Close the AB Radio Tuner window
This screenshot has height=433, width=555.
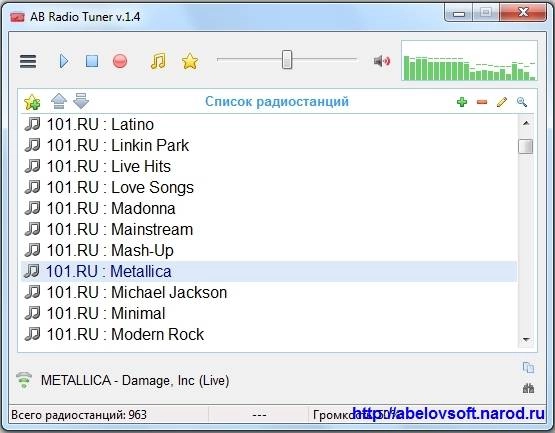[x=523, y=13]
